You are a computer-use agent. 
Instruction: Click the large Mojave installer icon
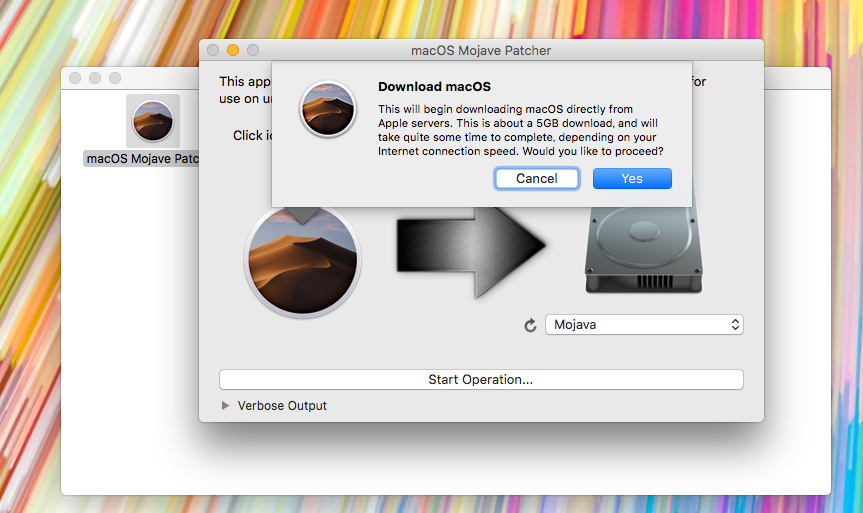click(302, 261)
